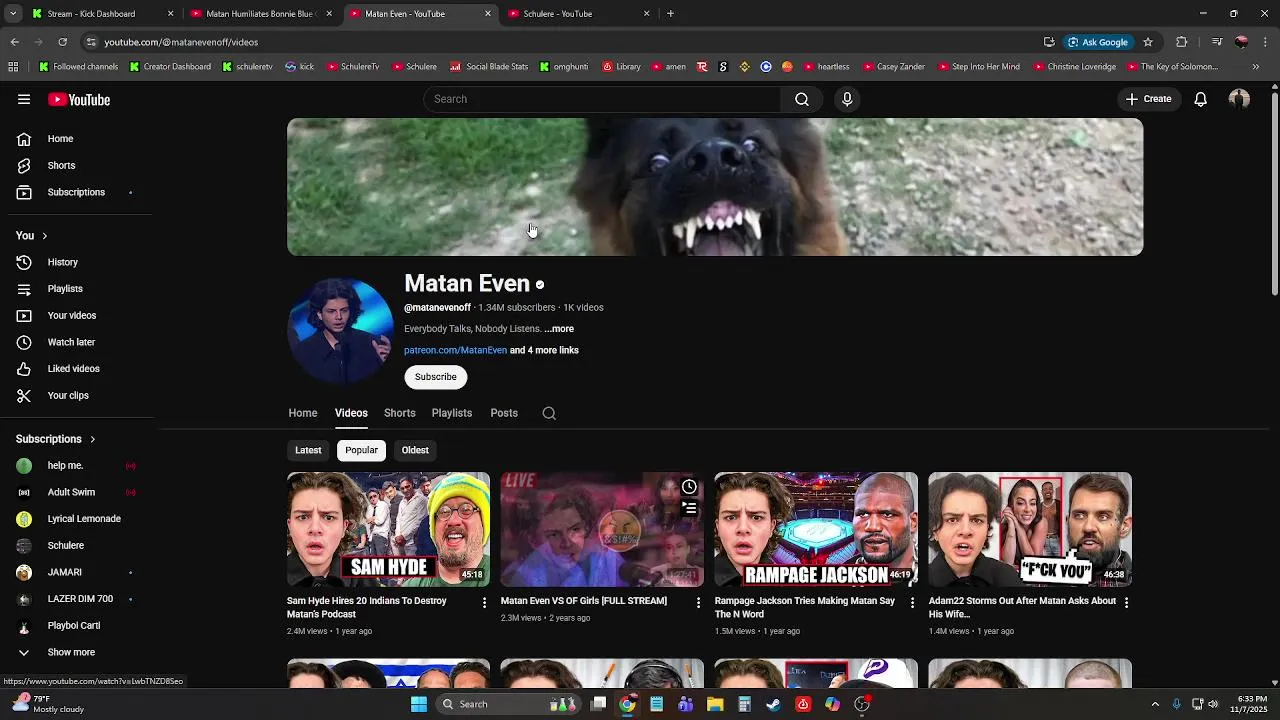Switch to Schulere - YouTube browser tab
Image resolution: width=1280 pixels, height=720 pixels.
[579, 14]
